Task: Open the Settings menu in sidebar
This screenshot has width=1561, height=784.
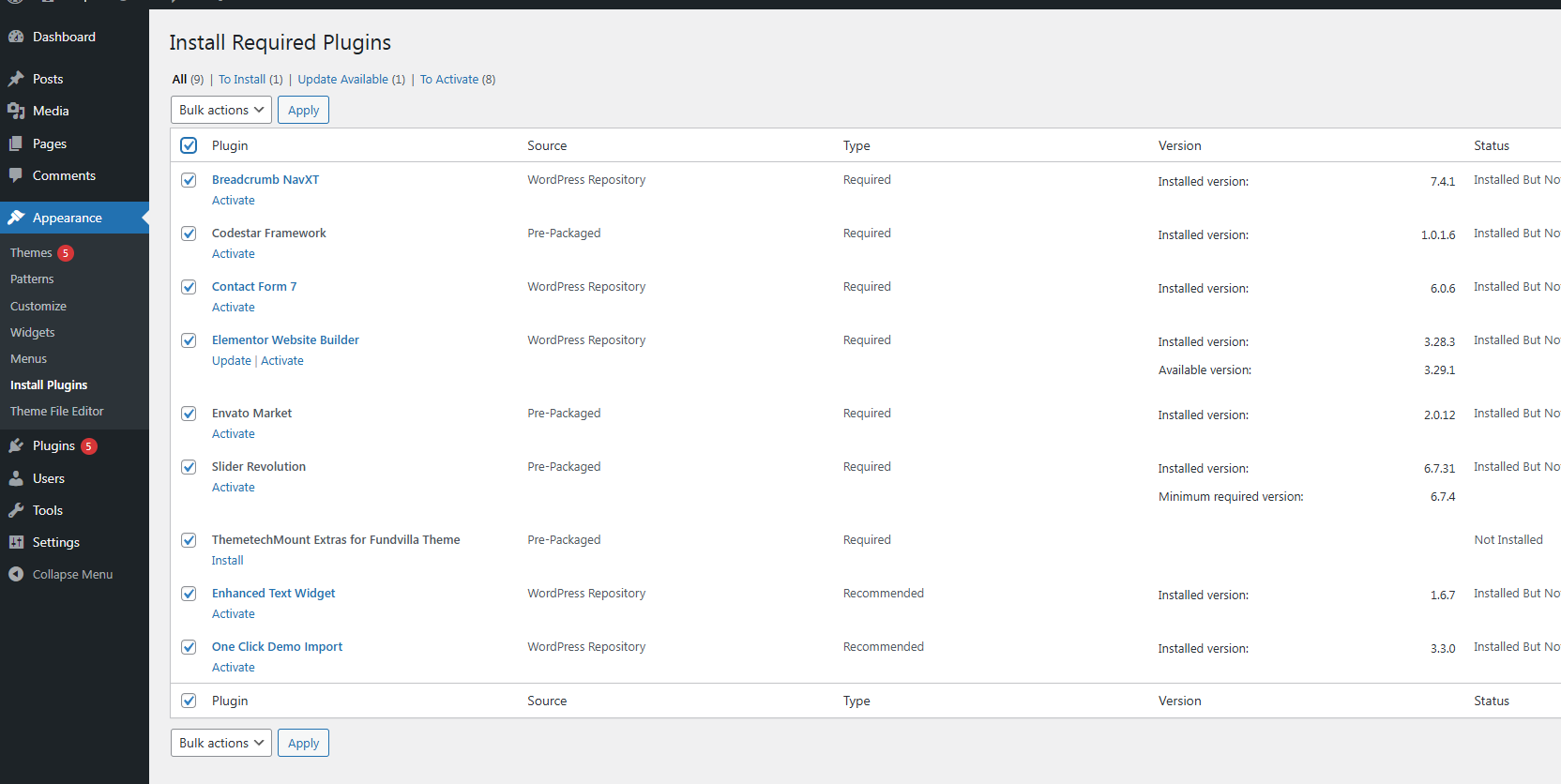Action: click(x=55, y=542)
